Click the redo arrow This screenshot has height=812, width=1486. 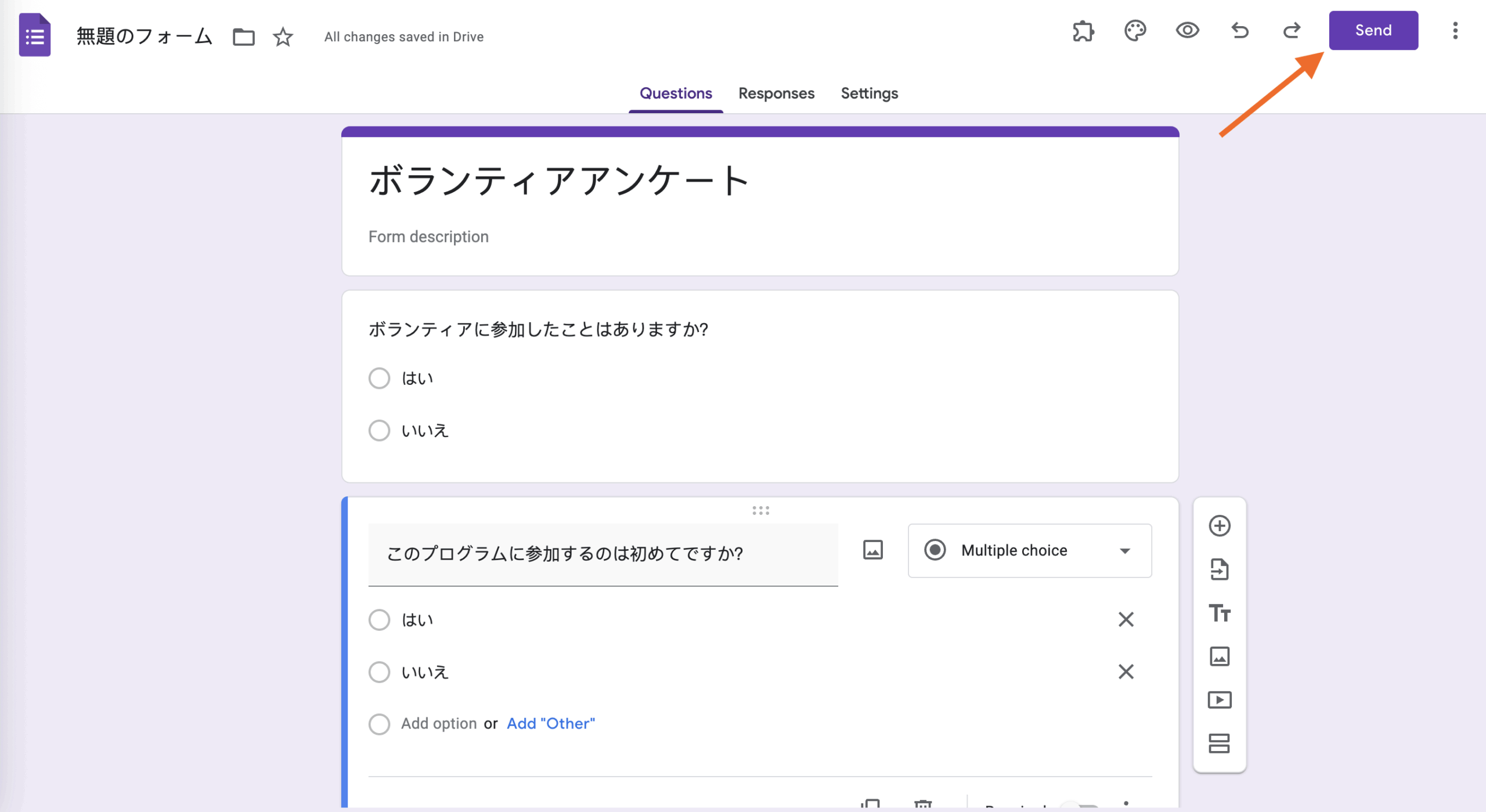1292,30
